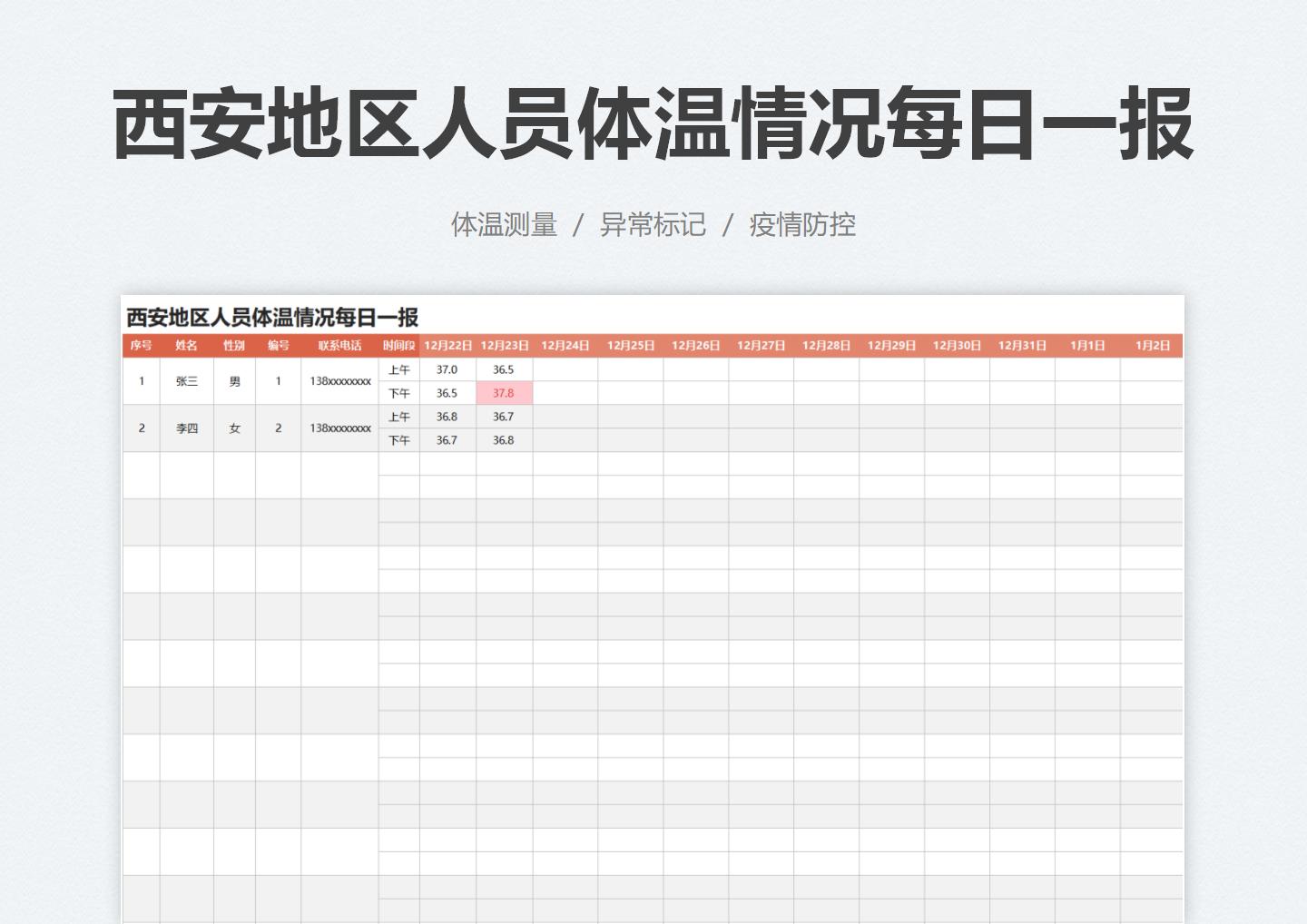Select 张三's name cell
The height and width of the screenshot is (924, 1307).
pyautogui.click(x=186, y=380)
